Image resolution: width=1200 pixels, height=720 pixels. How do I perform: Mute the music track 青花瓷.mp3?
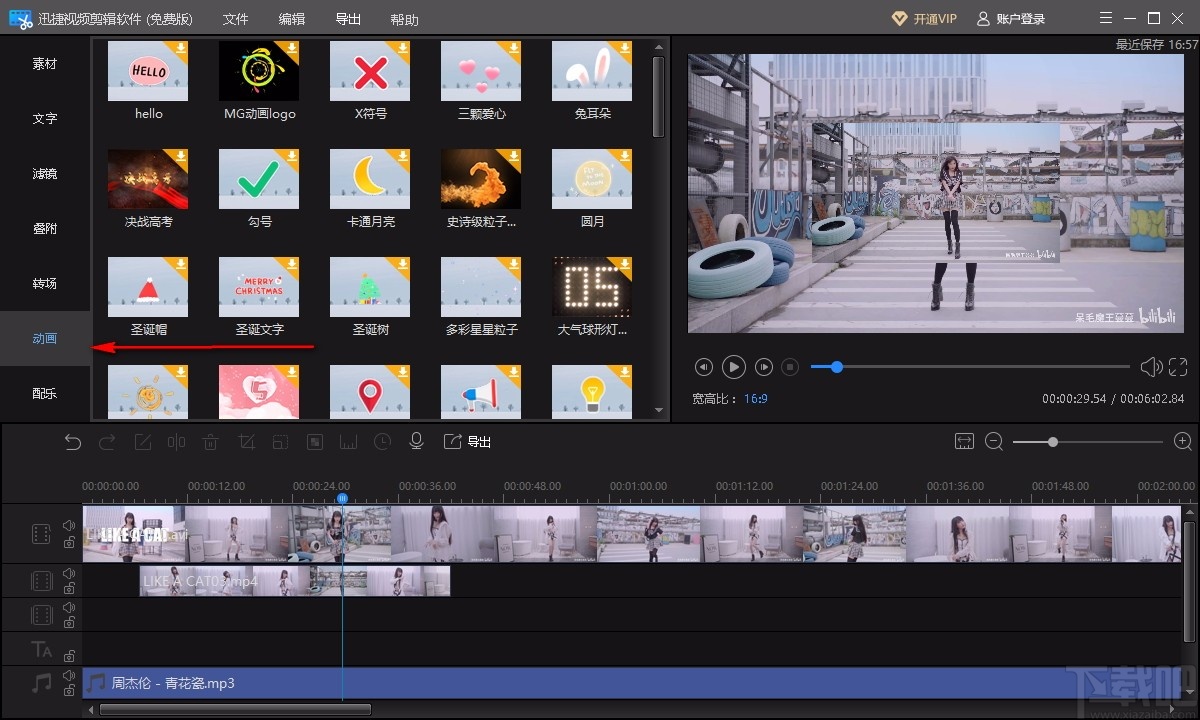click(x=69, y=675)
